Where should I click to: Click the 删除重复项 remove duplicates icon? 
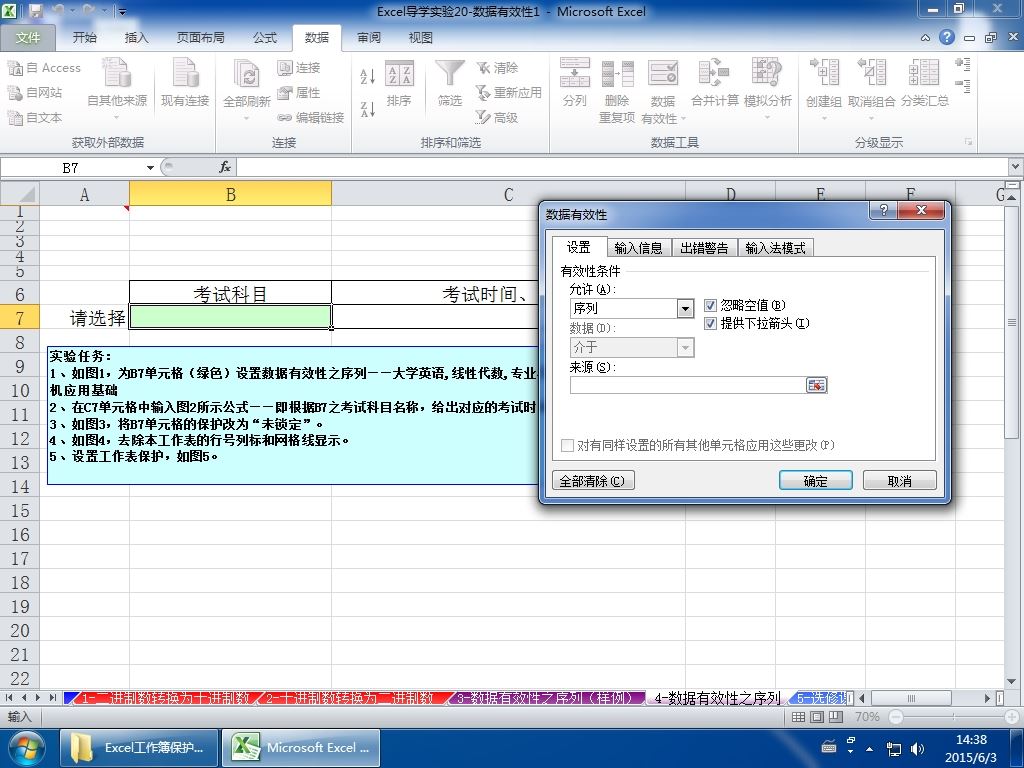[x=617, y=74]
